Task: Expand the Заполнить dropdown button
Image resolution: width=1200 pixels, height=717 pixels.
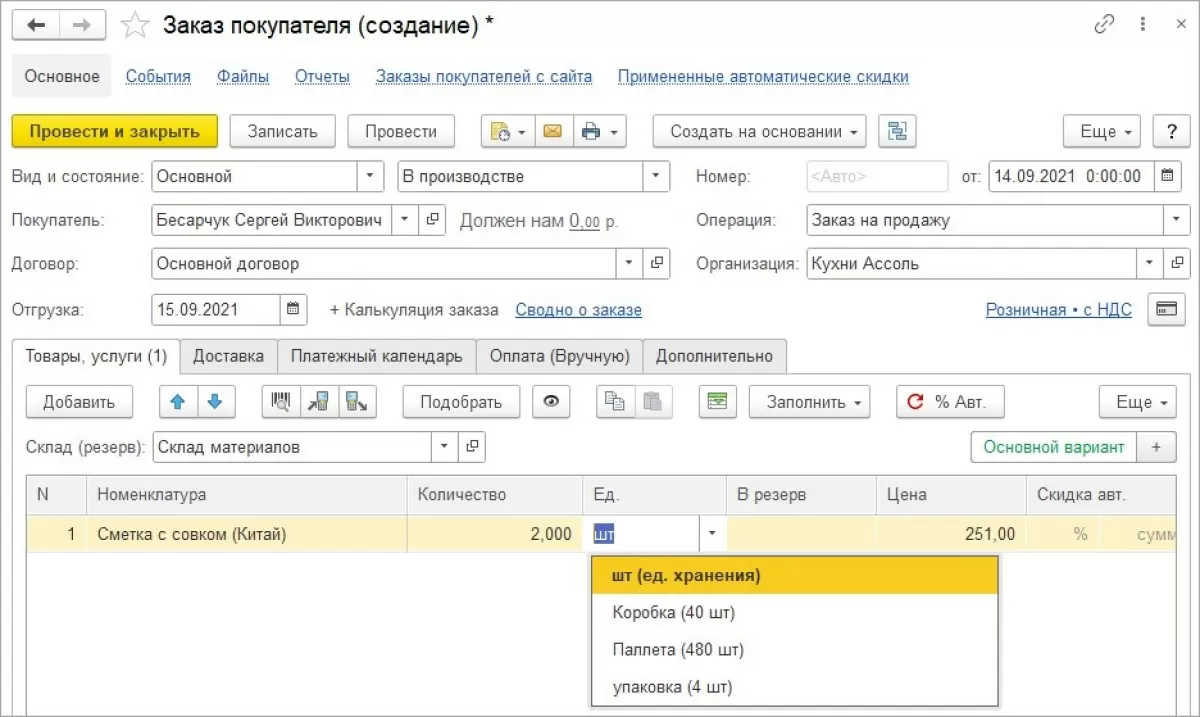Action: (809, 402)
